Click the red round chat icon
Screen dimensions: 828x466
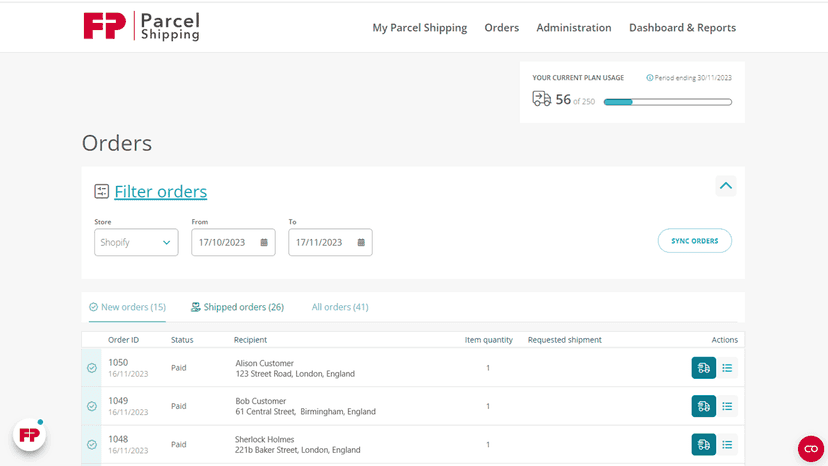coord(811,449)
